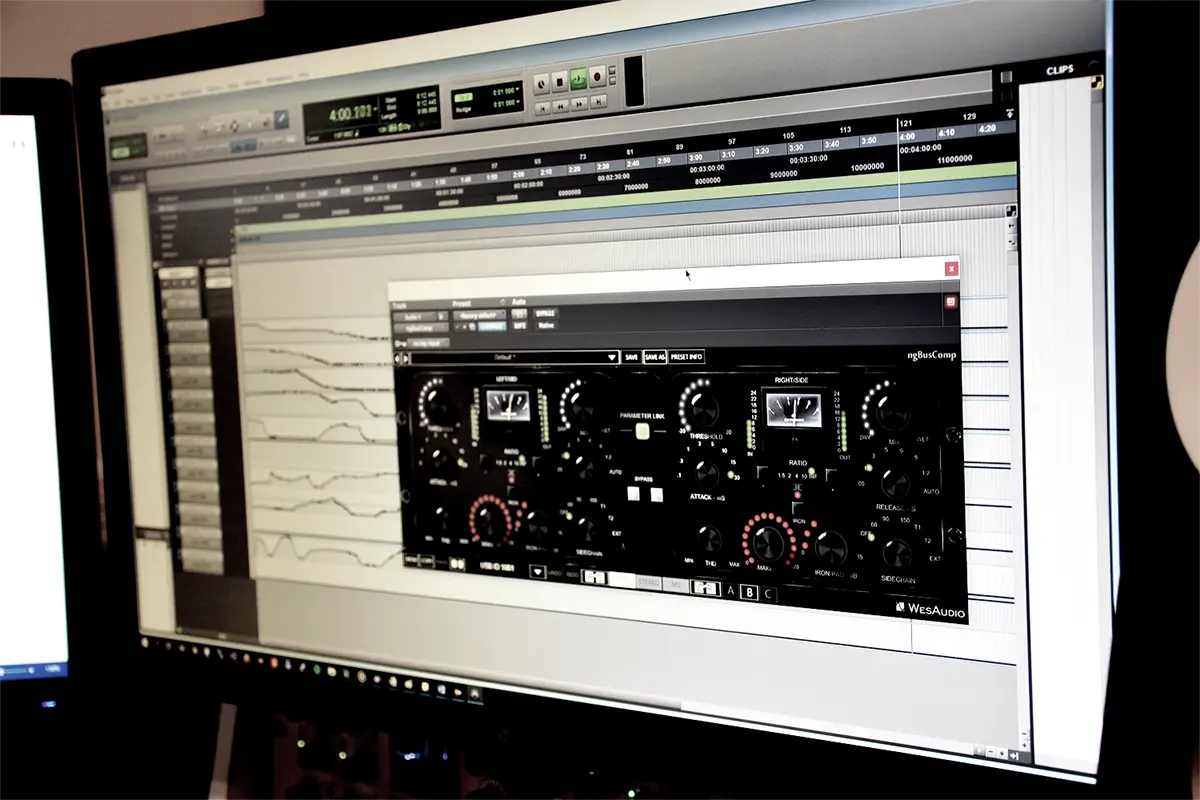
Task: Close the ngBusComp plugin window
Action: (x=951, y=268)
